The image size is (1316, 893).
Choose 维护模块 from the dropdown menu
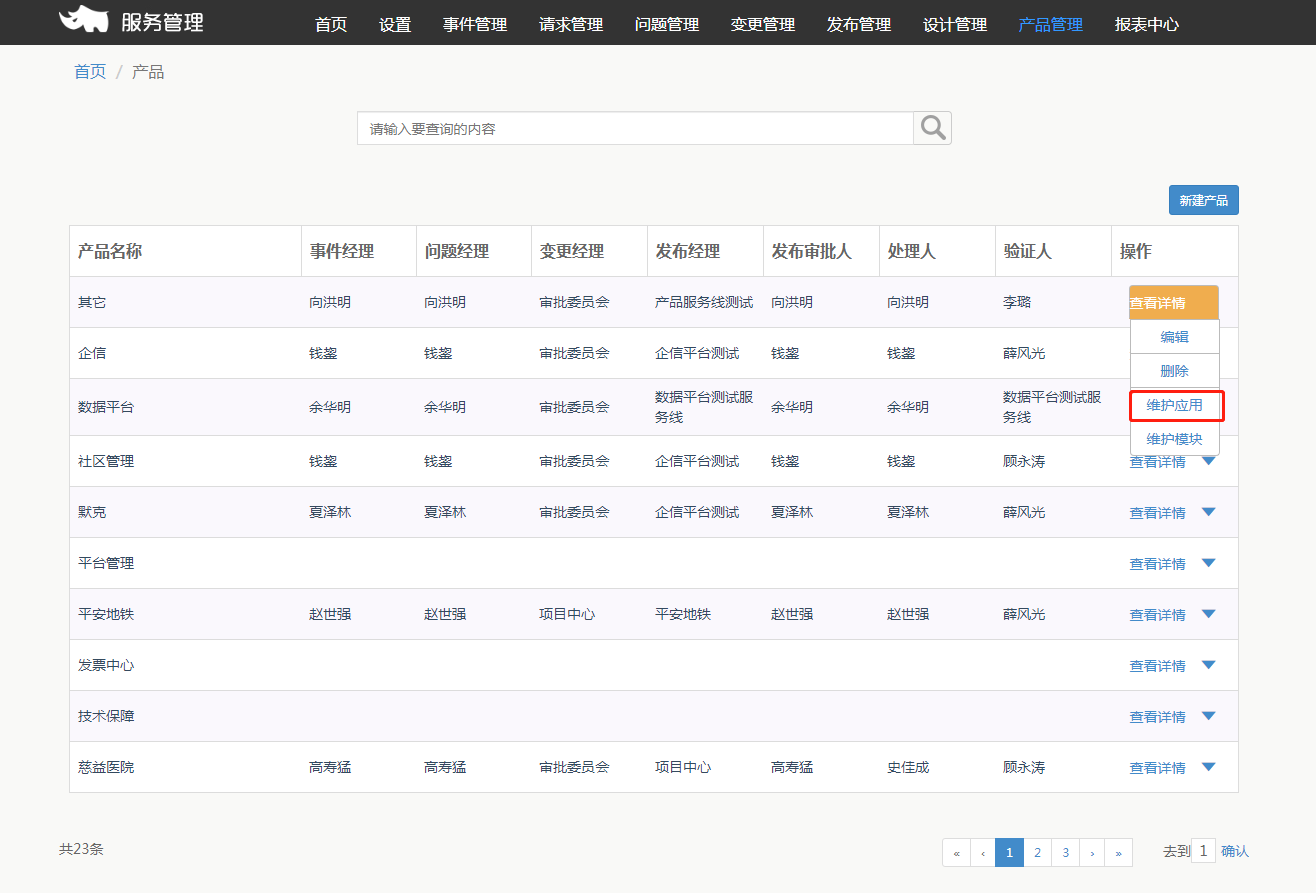[1175, 439]
